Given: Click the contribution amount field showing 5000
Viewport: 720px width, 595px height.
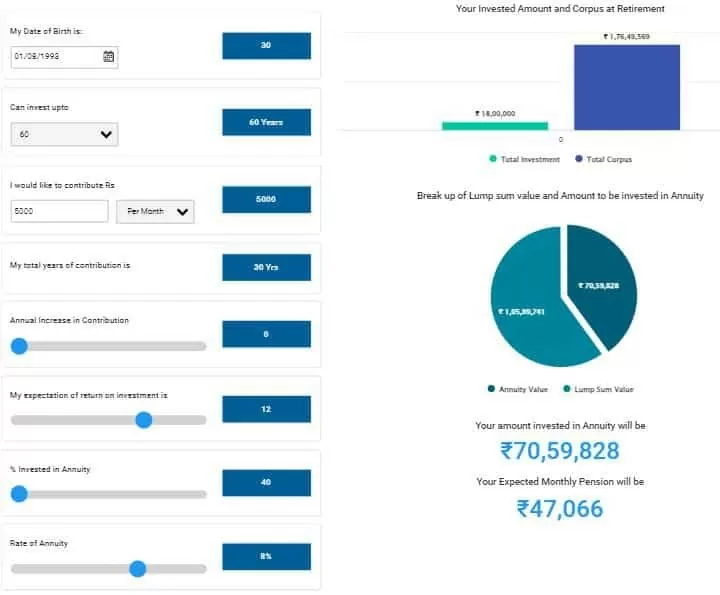Looking at the screenshot, I should [59, 212].
